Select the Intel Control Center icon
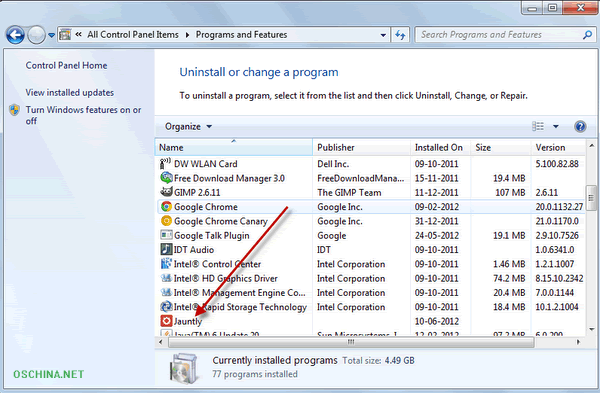The width and height of the screenshot is (600, 393). point(166,264)
